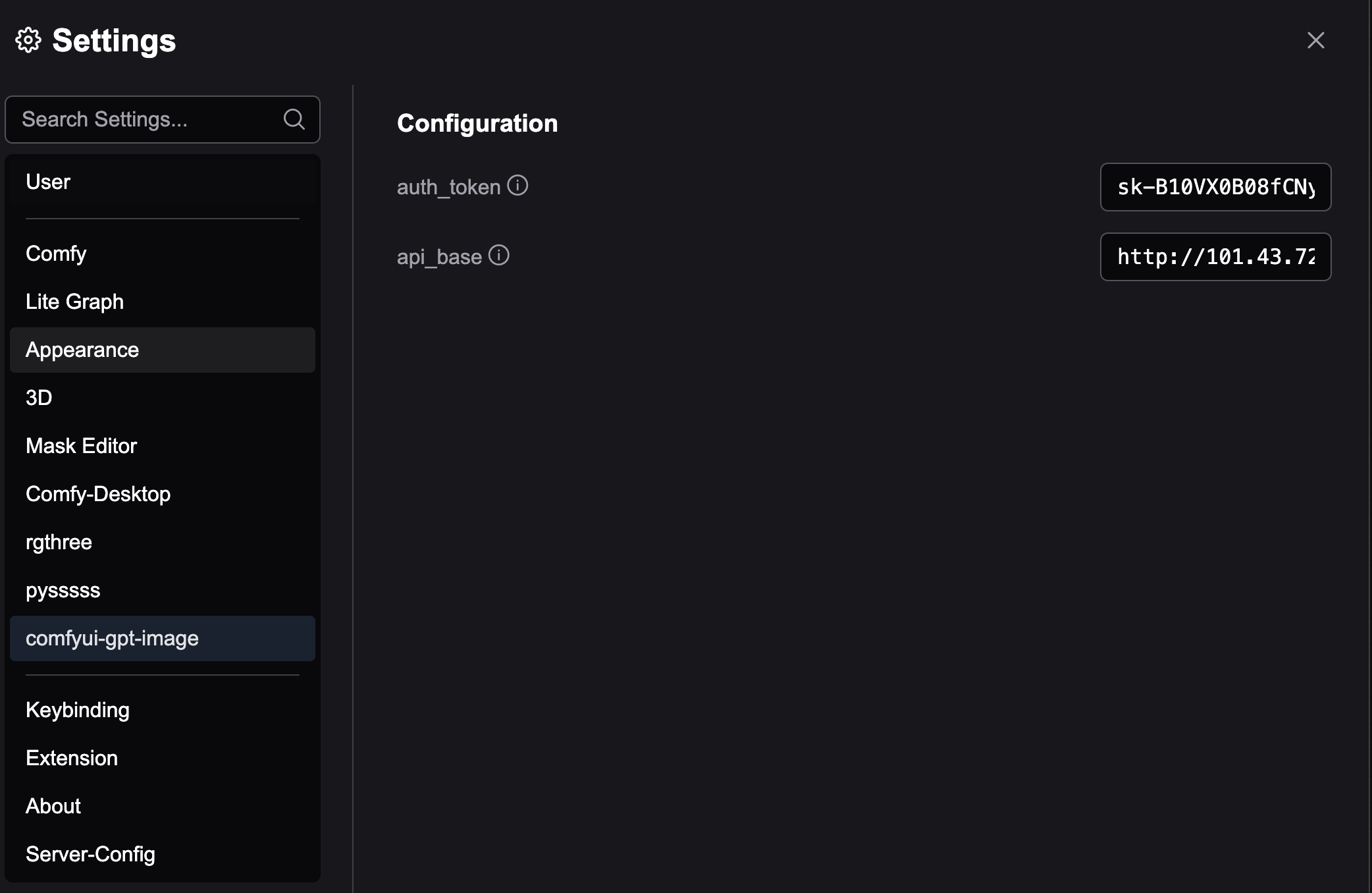Image resolution: width=1372 pixels, height=893 pixels.
Task: Edit the api_base URL field
Action: (1215, 257)
